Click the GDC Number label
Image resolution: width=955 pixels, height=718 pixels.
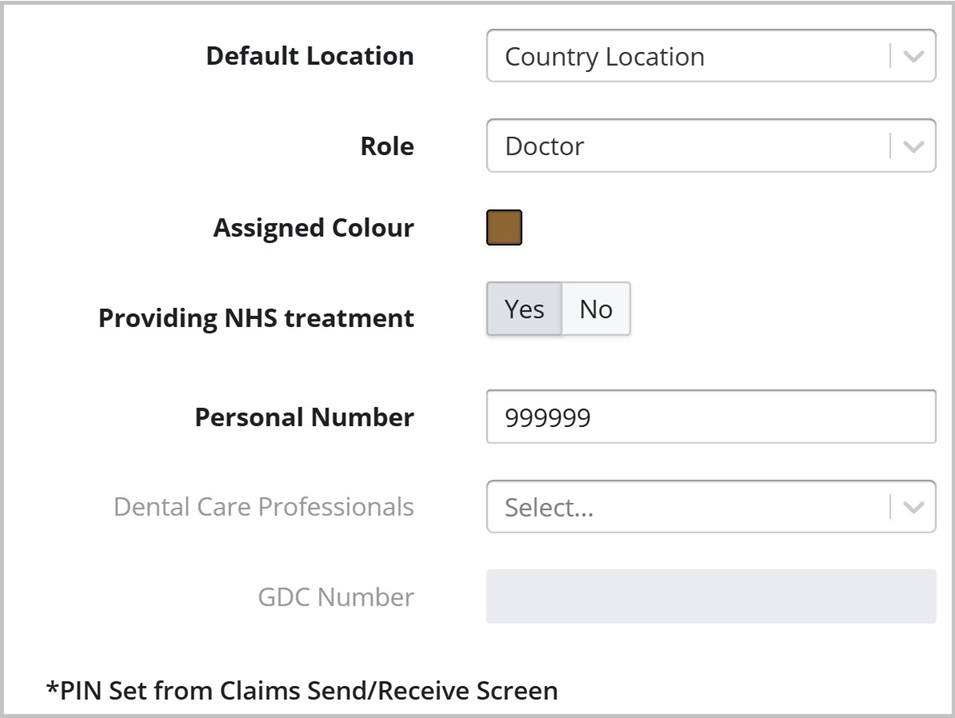click(x=335, y=597)
